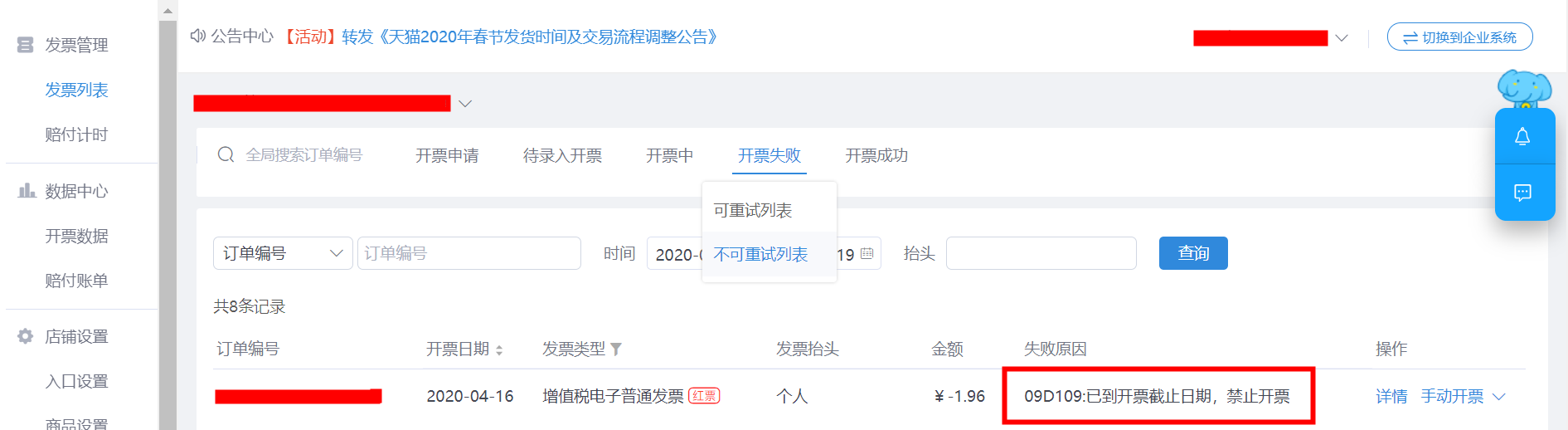Click the announcement speaker icon
The height and width of the screenshot is (430, 1568).
click(x=198, y=36)
